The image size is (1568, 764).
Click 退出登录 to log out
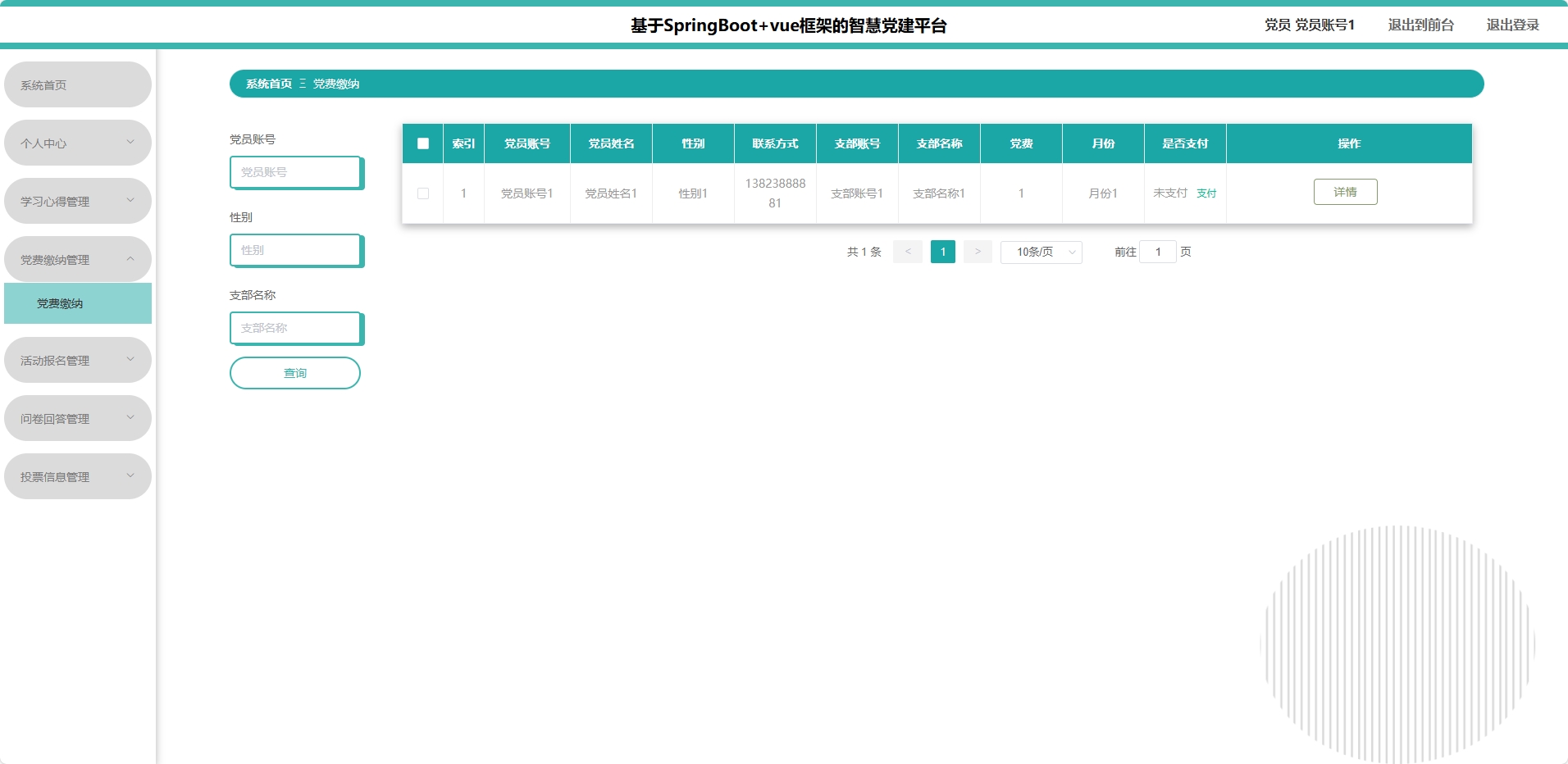point(1512,25)
